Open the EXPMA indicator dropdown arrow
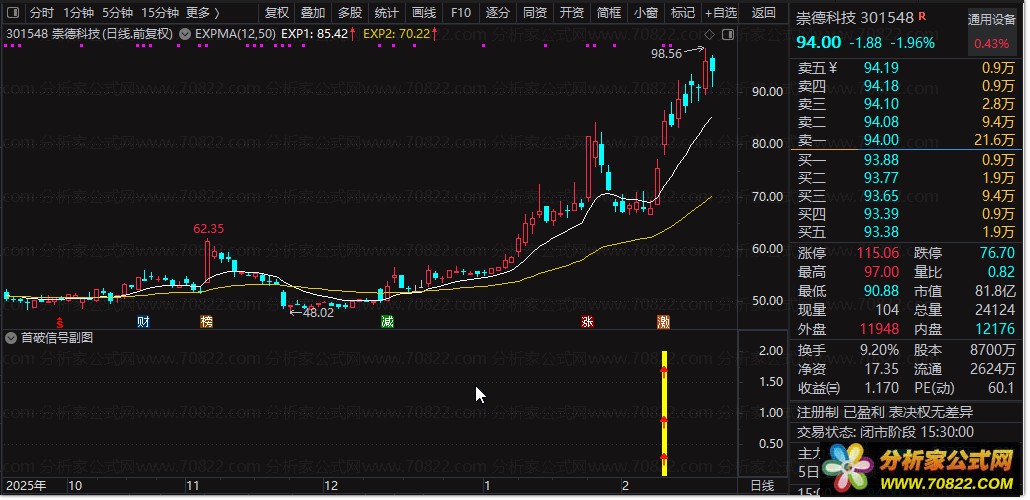 point(185,34)
